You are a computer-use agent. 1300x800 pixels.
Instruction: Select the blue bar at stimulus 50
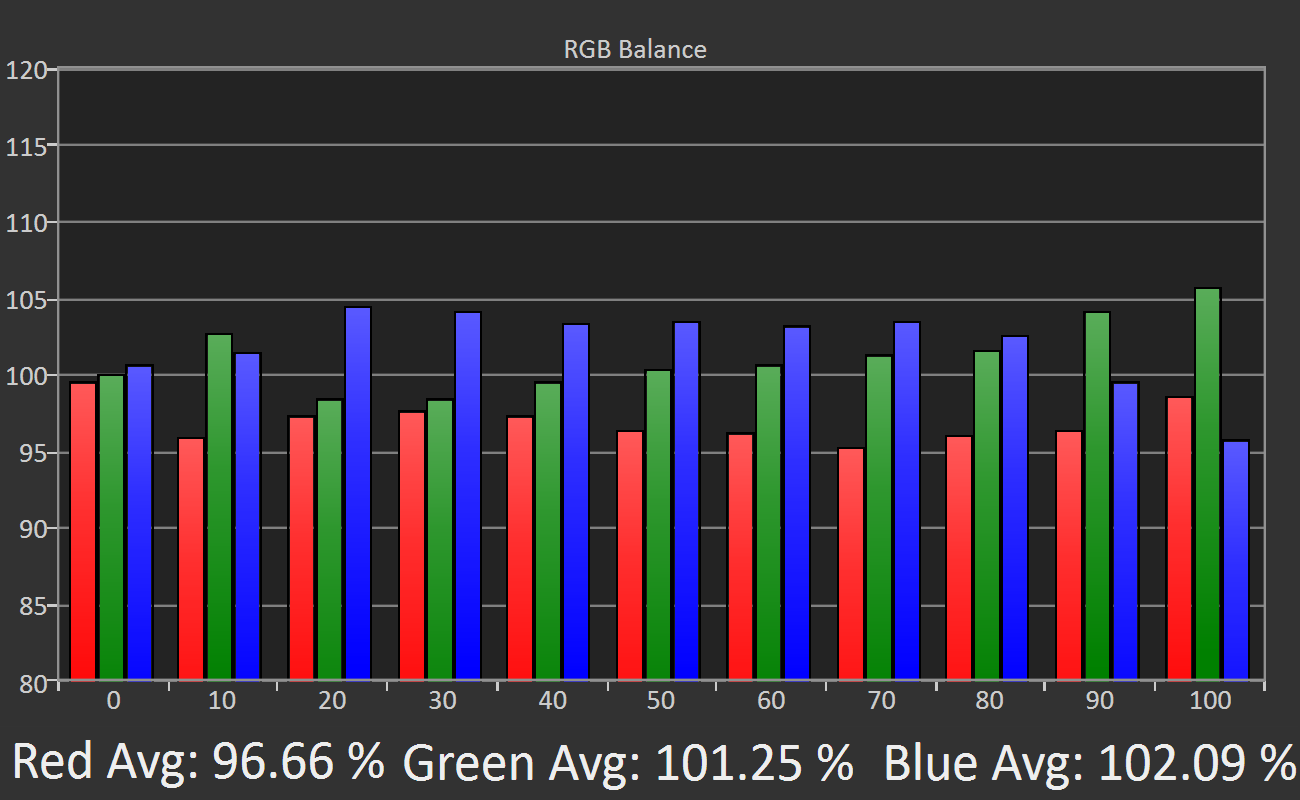tap(686, 502)
